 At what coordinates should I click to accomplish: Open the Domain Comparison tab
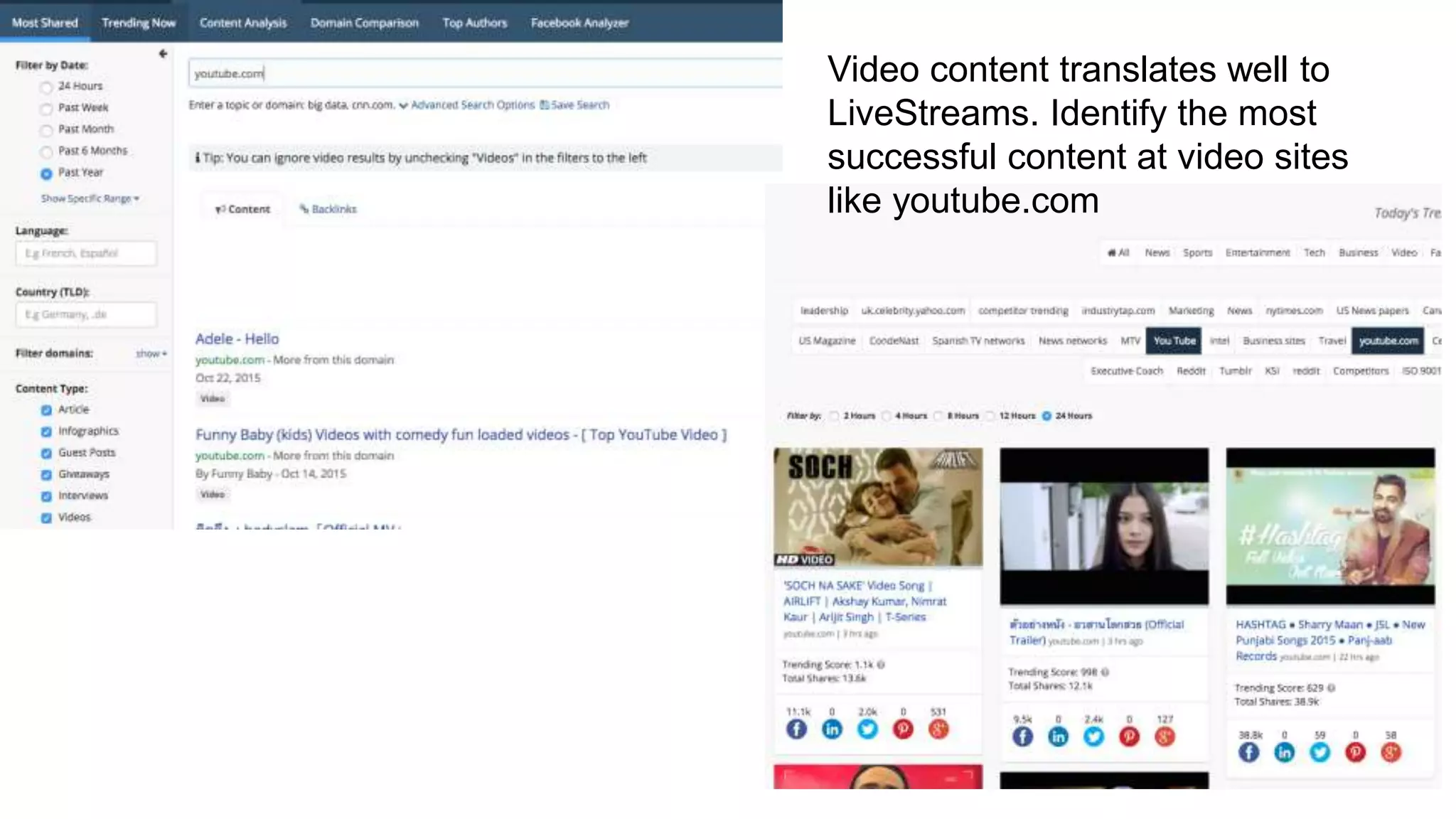click(365, 23)
